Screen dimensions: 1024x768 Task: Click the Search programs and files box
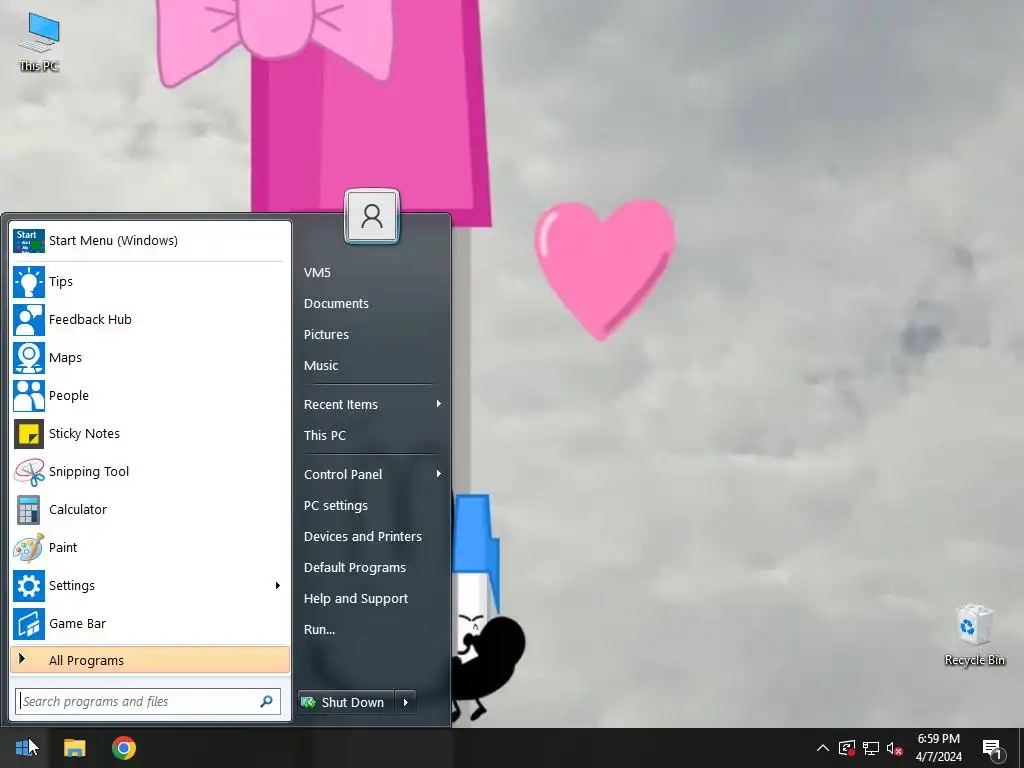coord(148,701)
